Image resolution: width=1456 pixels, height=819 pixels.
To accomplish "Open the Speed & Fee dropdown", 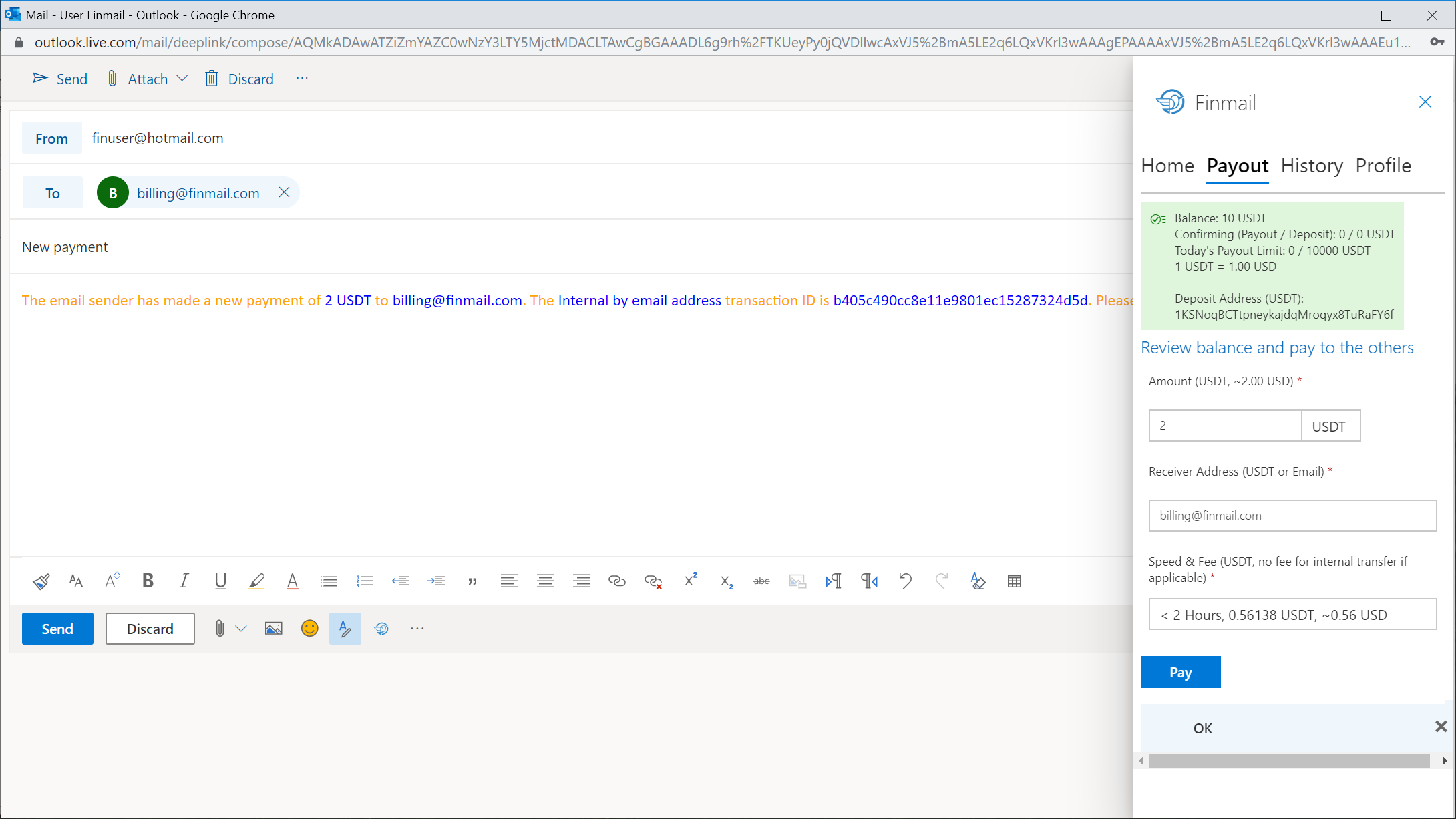I will pyautogui.click(x=1292, y=615).
